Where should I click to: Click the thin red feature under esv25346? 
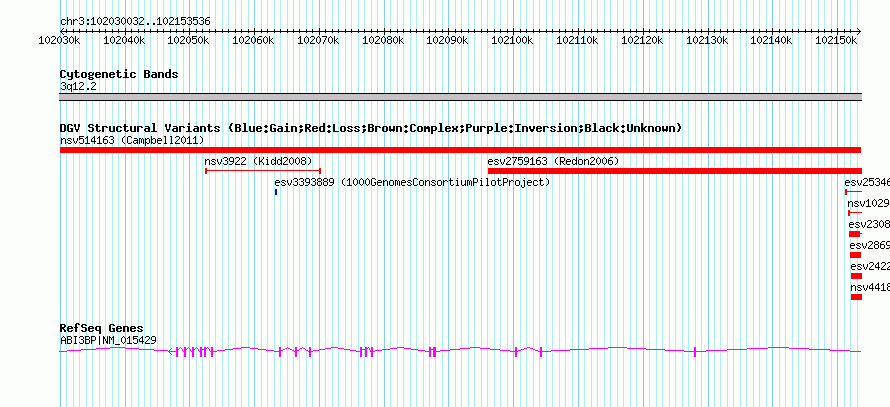[853, 192]
